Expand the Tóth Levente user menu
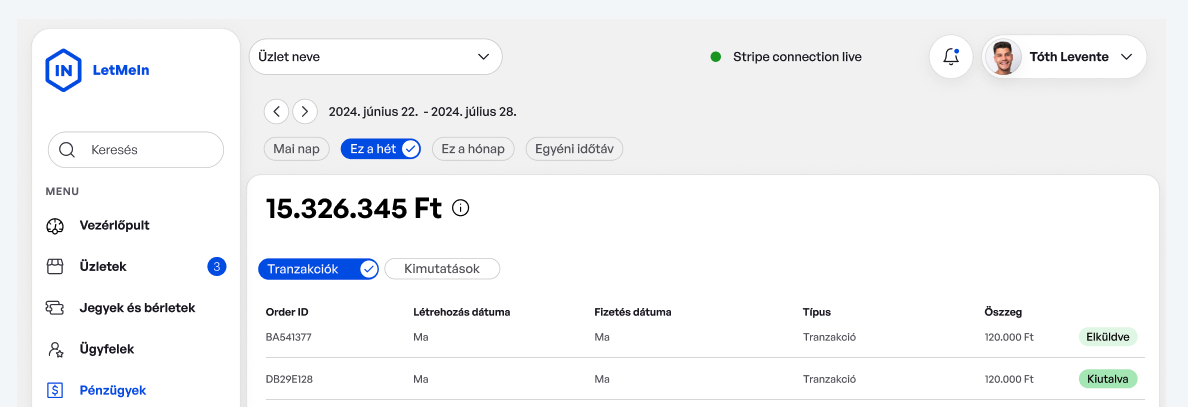This screenshot has height=407, width=1188. click(1064, 57)
